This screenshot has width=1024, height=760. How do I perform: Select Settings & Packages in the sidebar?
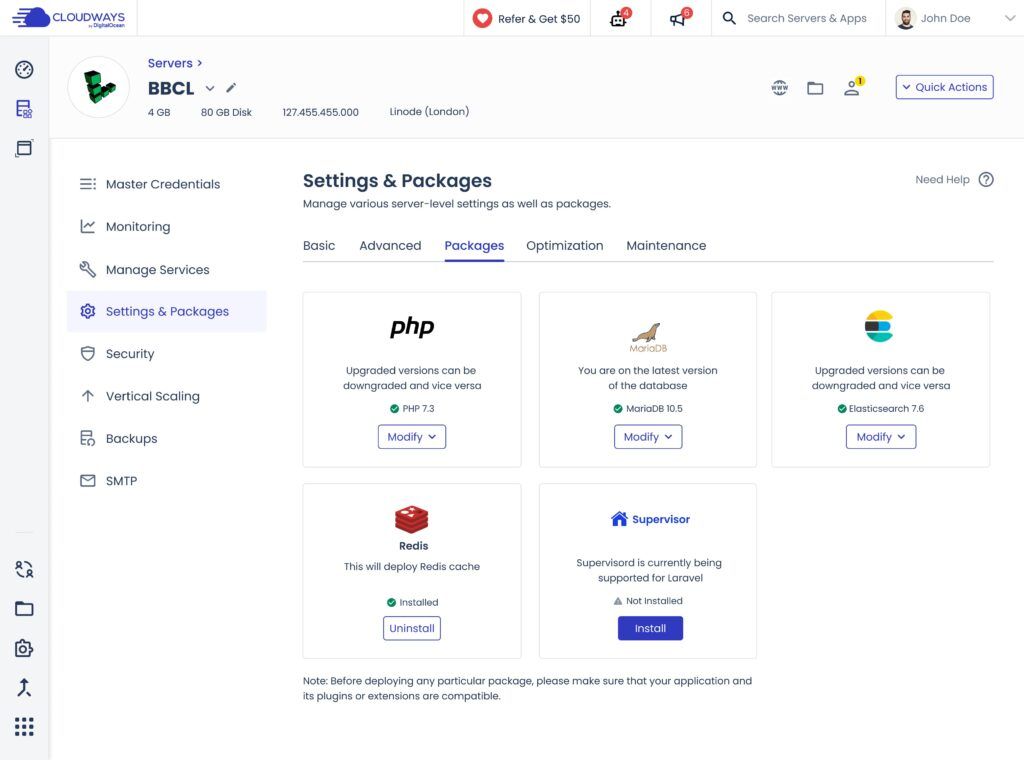point(167,311)
